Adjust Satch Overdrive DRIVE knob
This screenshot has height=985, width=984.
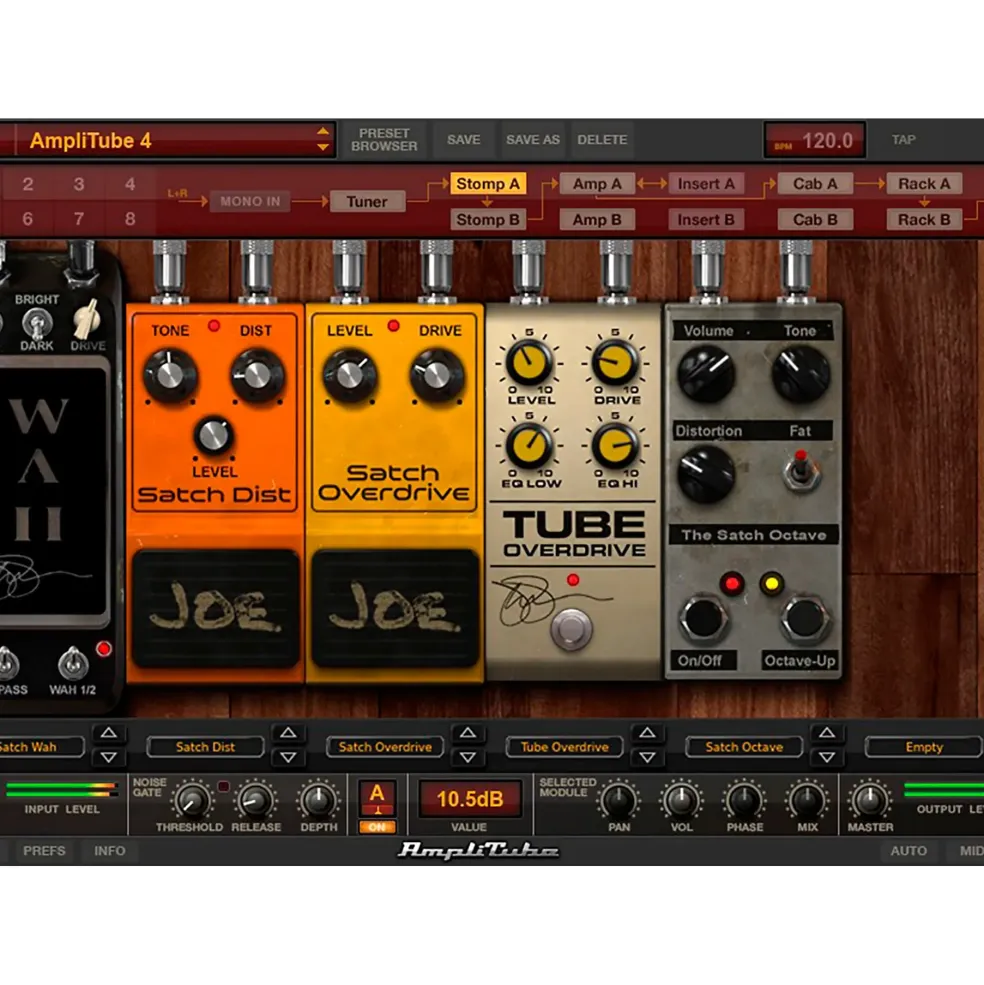pyautogui.click(x=437, y=376)
